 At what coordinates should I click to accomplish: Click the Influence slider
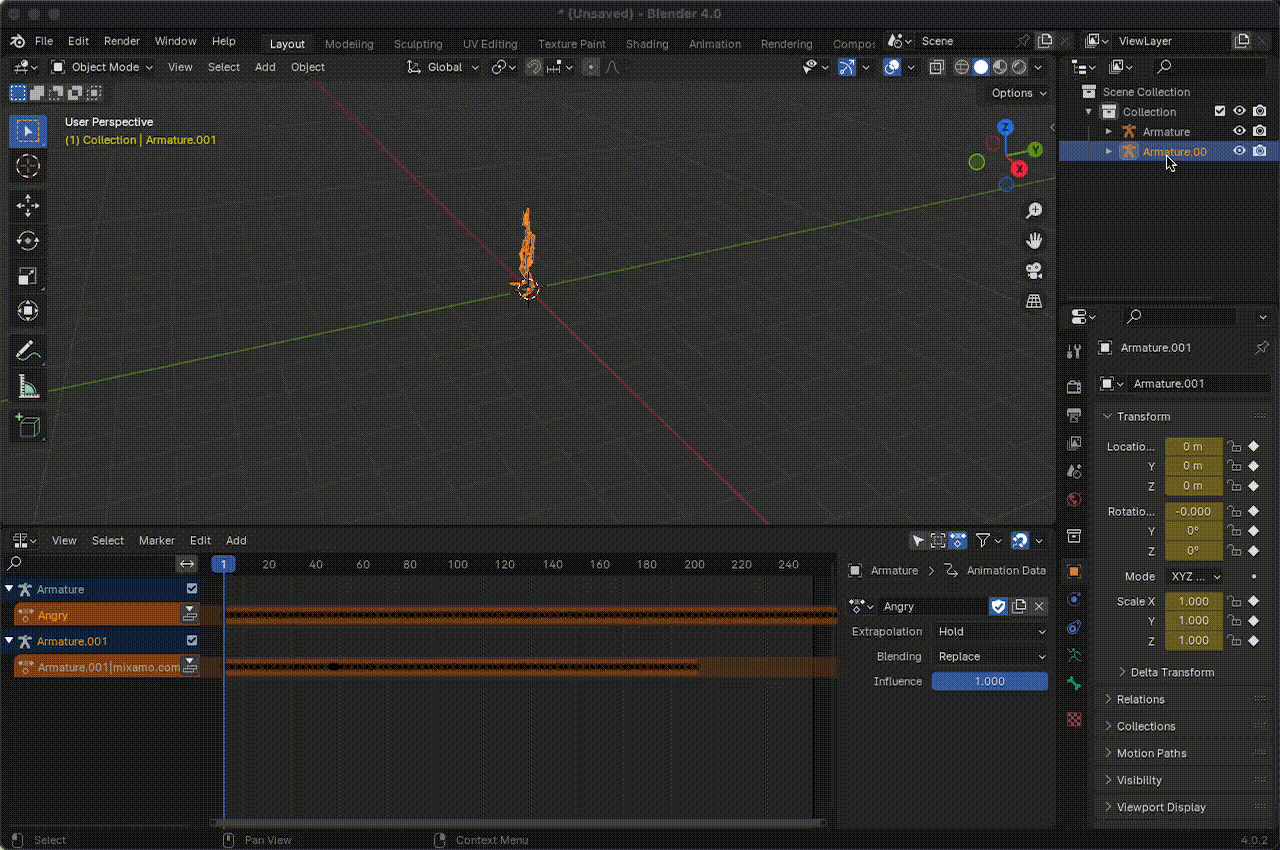click(989, 681)
